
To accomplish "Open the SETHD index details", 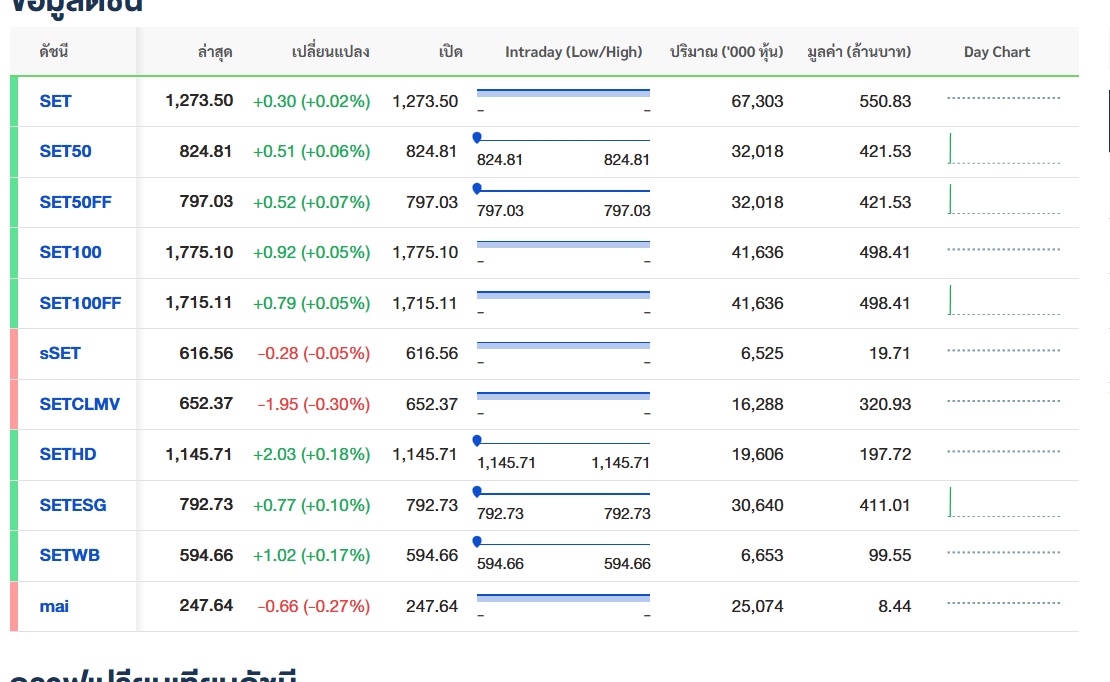I will [x=68, y=454].
